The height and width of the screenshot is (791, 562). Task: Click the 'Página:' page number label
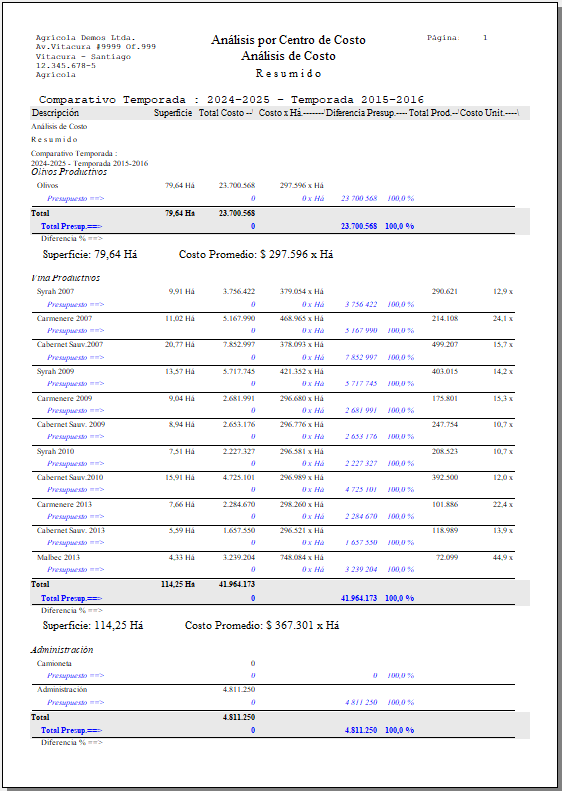[x=443, y=38]
